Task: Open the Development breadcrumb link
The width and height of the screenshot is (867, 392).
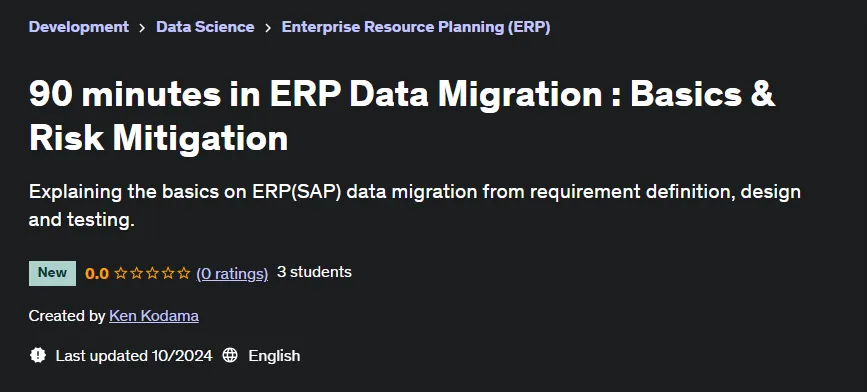Action: click(x=79, y=27)
